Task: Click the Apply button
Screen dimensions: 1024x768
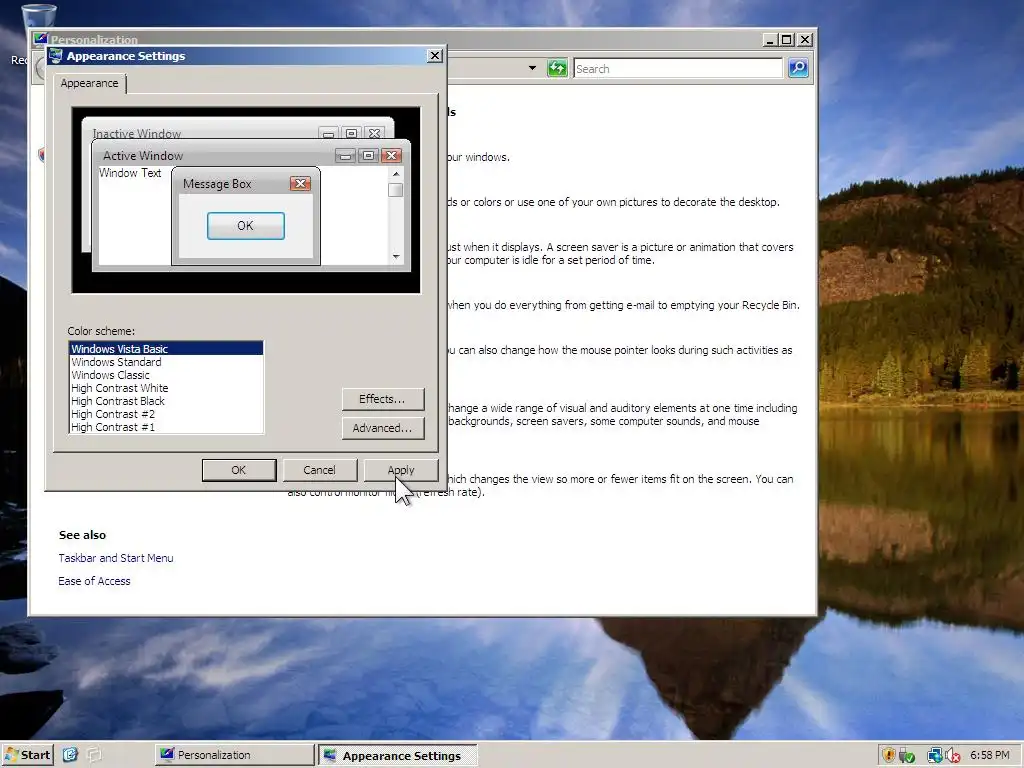Action: point(400,470)
